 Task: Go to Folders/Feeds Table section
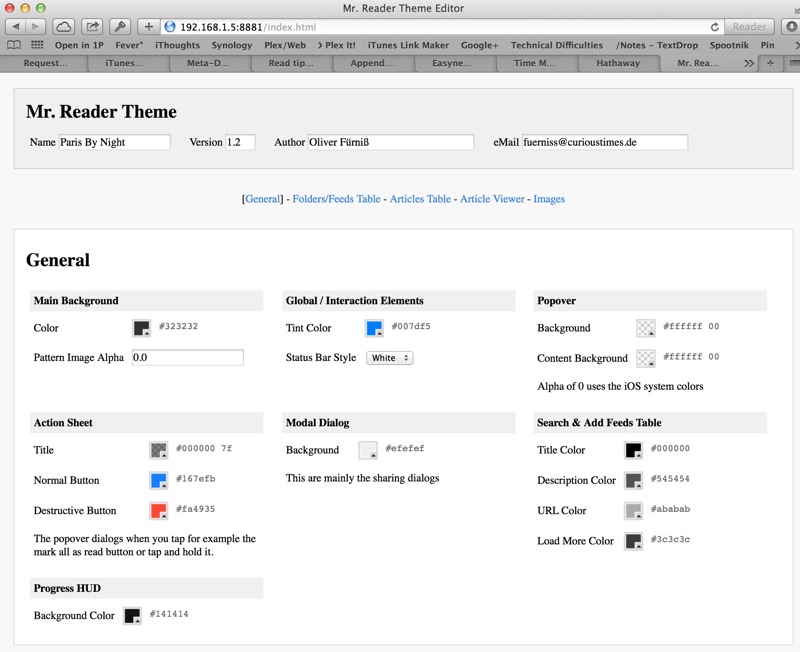336,199
